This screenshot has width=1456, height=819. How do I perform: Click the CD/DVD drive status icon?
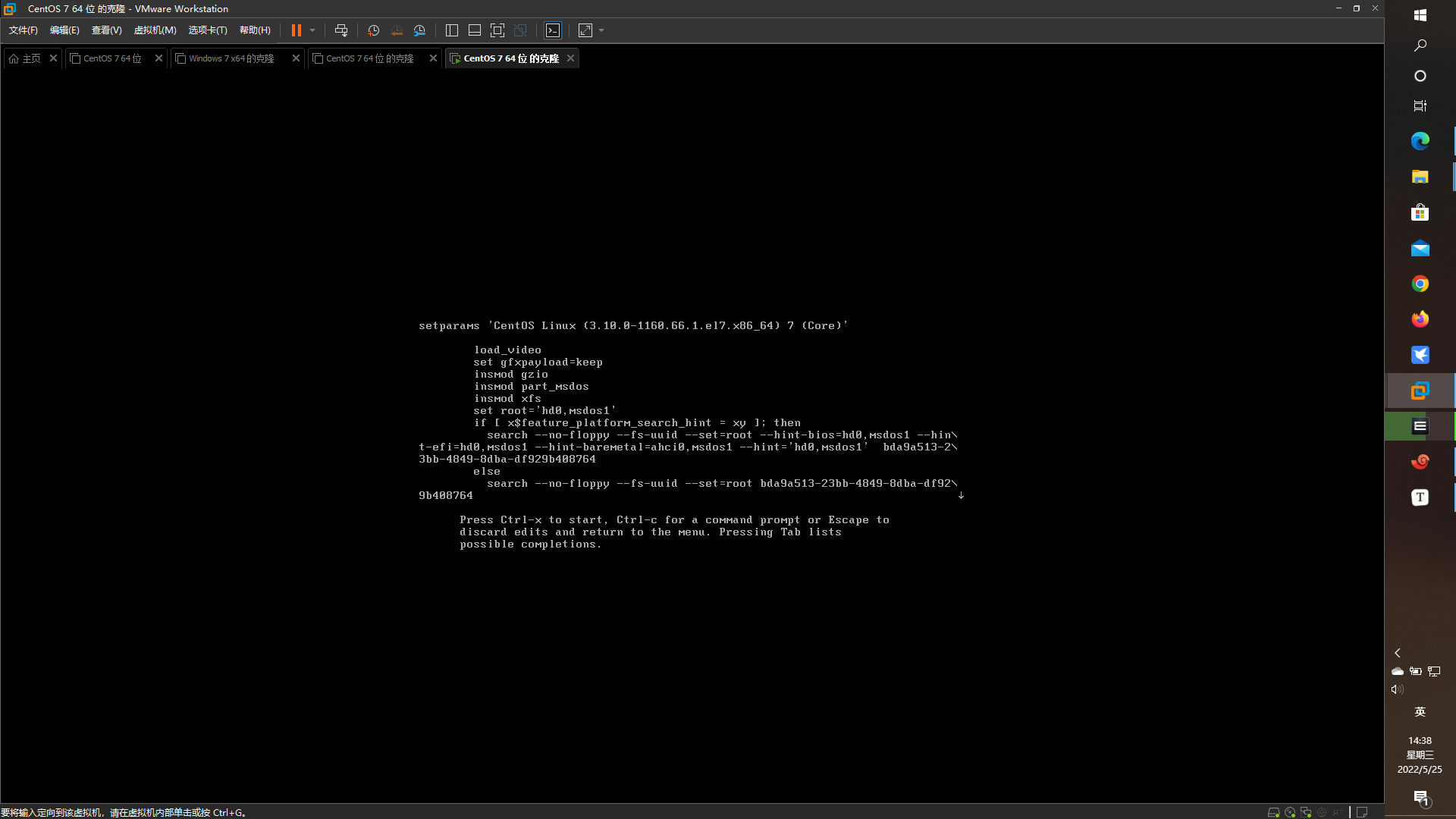coord(1290,812)
